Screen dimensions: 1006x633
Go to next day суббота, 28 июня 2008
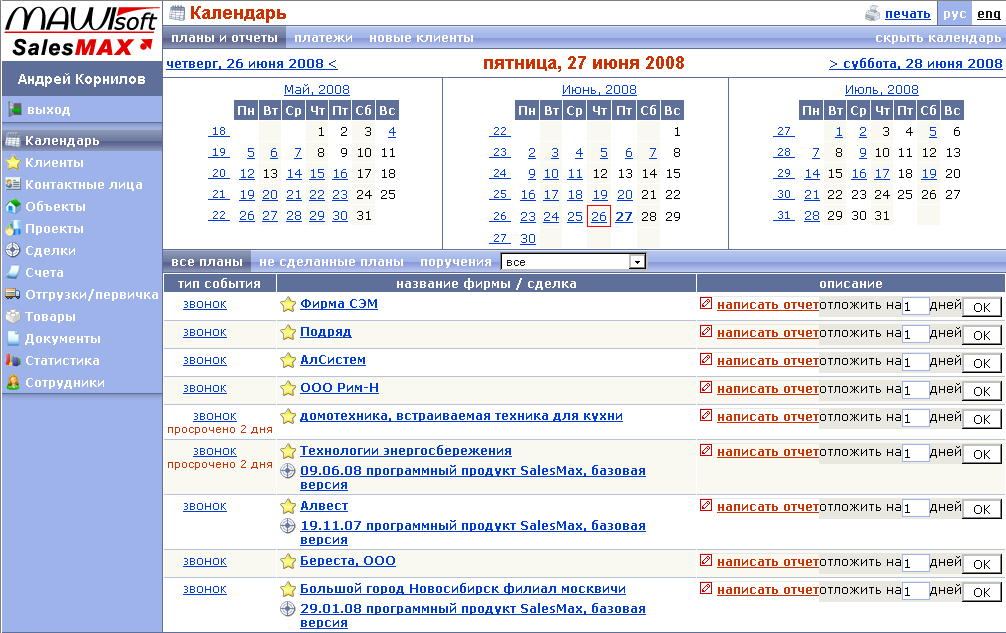click(x=916, y=63)
